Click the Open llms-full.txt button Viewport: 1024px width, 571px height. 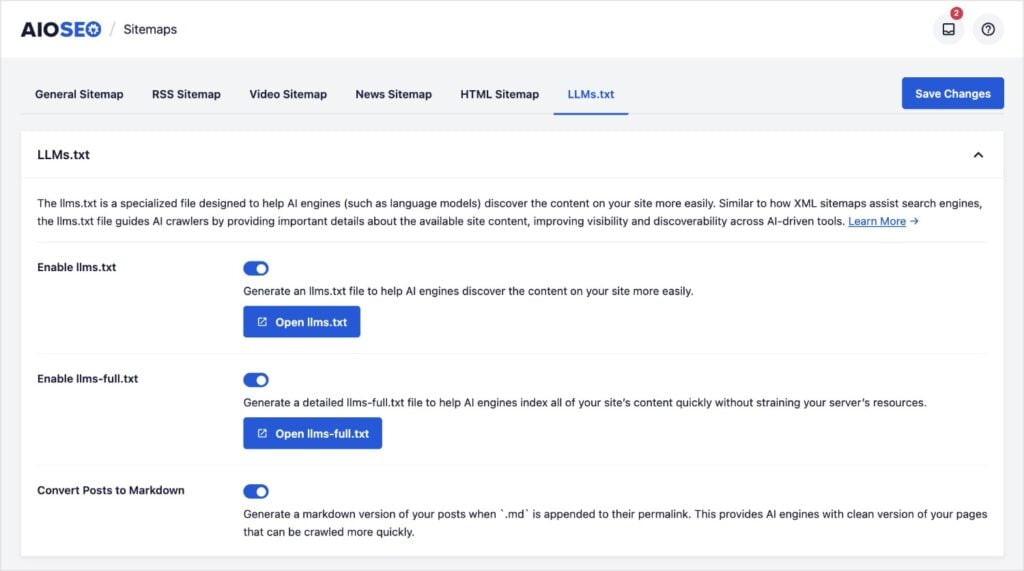[312, 434]
